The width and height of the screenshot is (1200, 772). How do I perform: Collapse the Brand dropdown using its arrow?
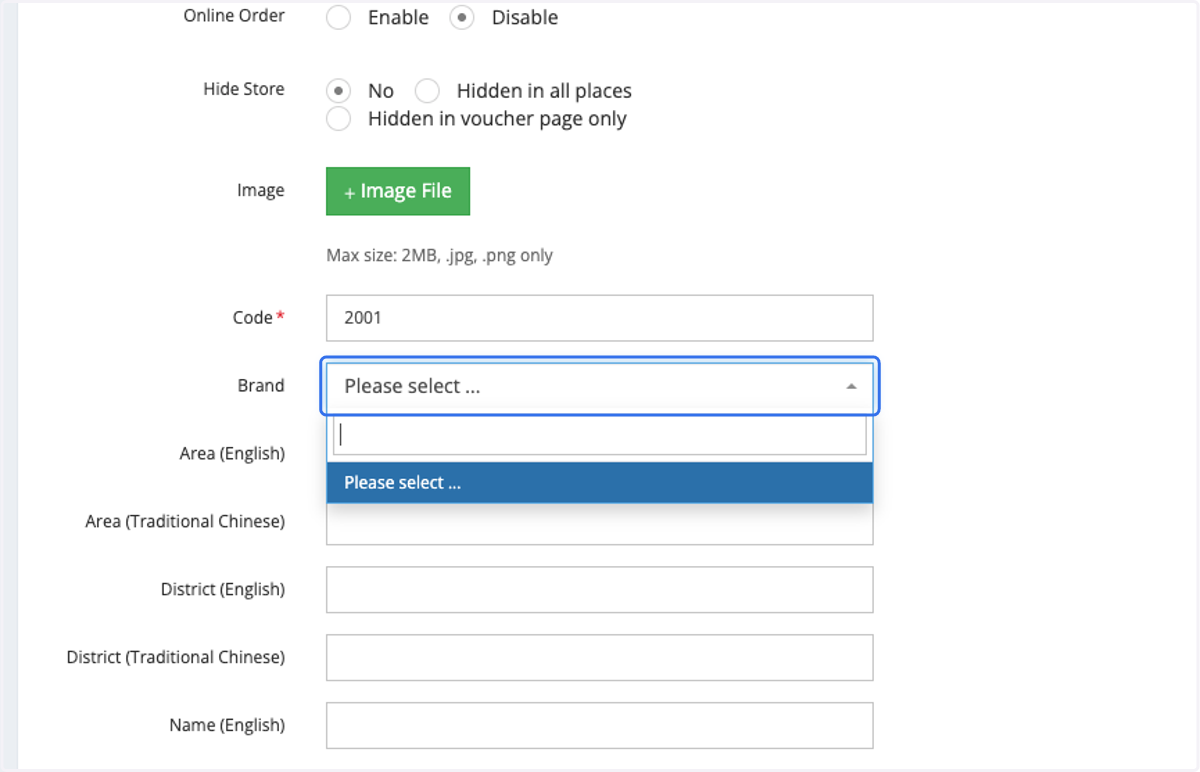(x=851, y=386)
